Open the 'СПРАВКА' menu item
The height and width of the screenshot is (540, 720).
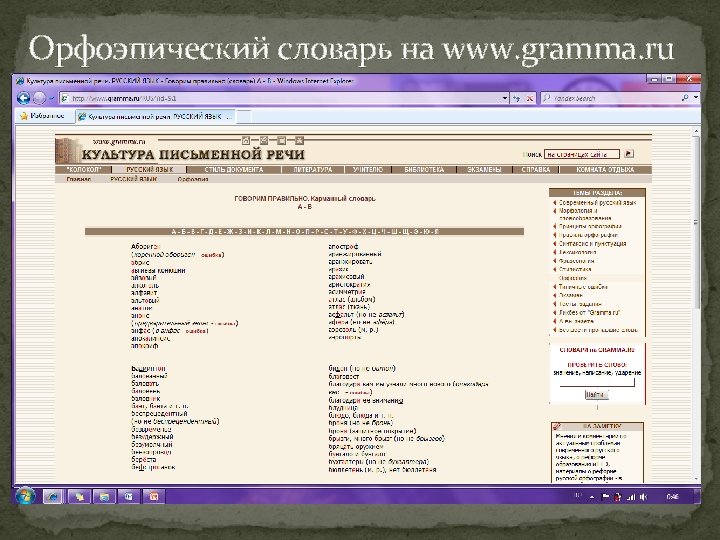(535, 169)
